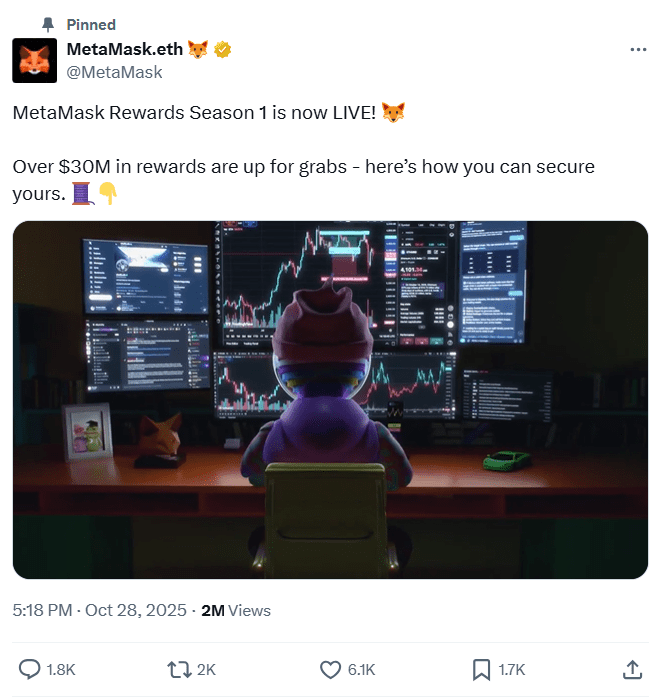Open the share upload arrow icon

(632, 670)
